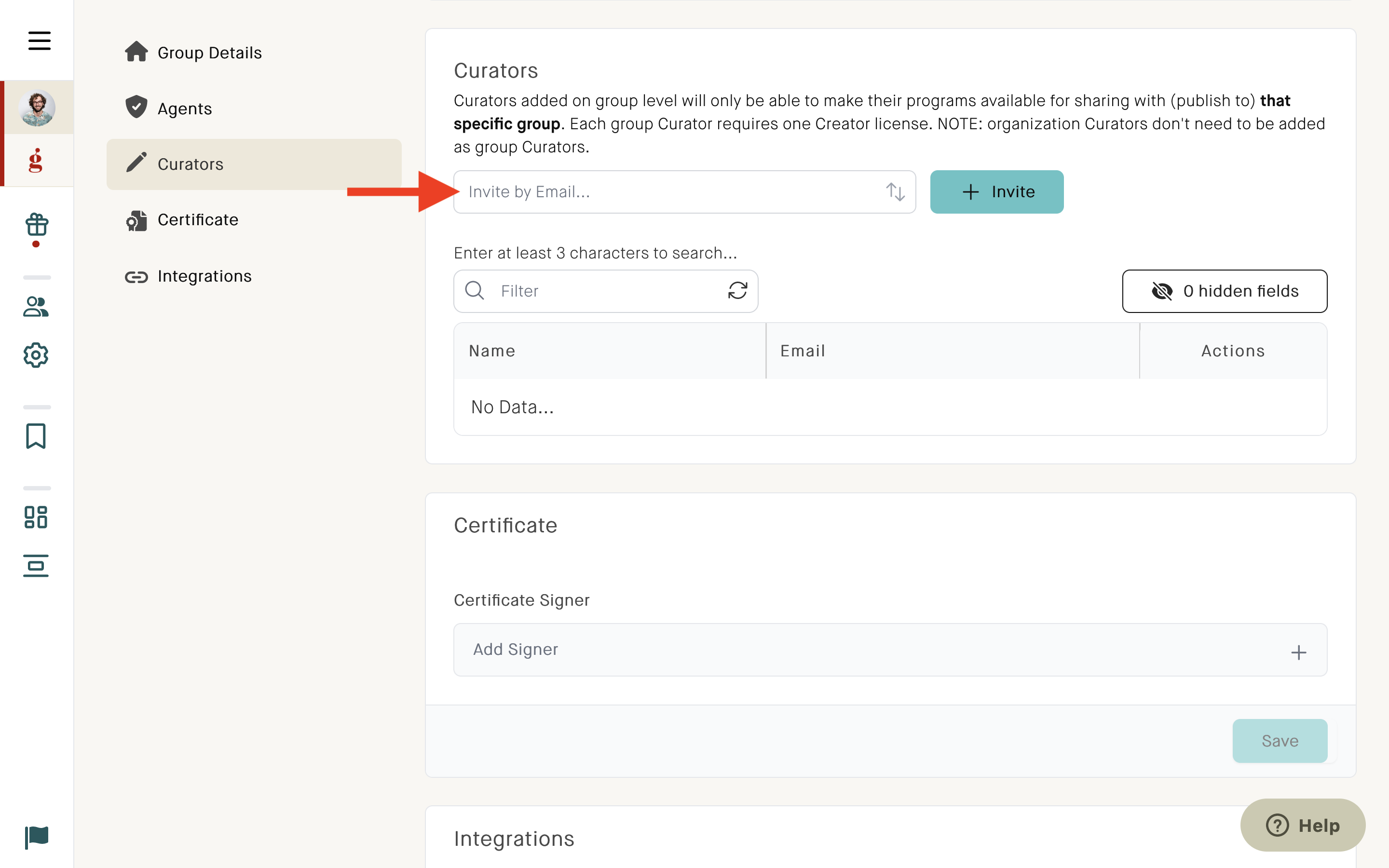Click the chain link icon beside Integrations
The width and height of the screenshot is (1389, 868).
tap(136, 277)
